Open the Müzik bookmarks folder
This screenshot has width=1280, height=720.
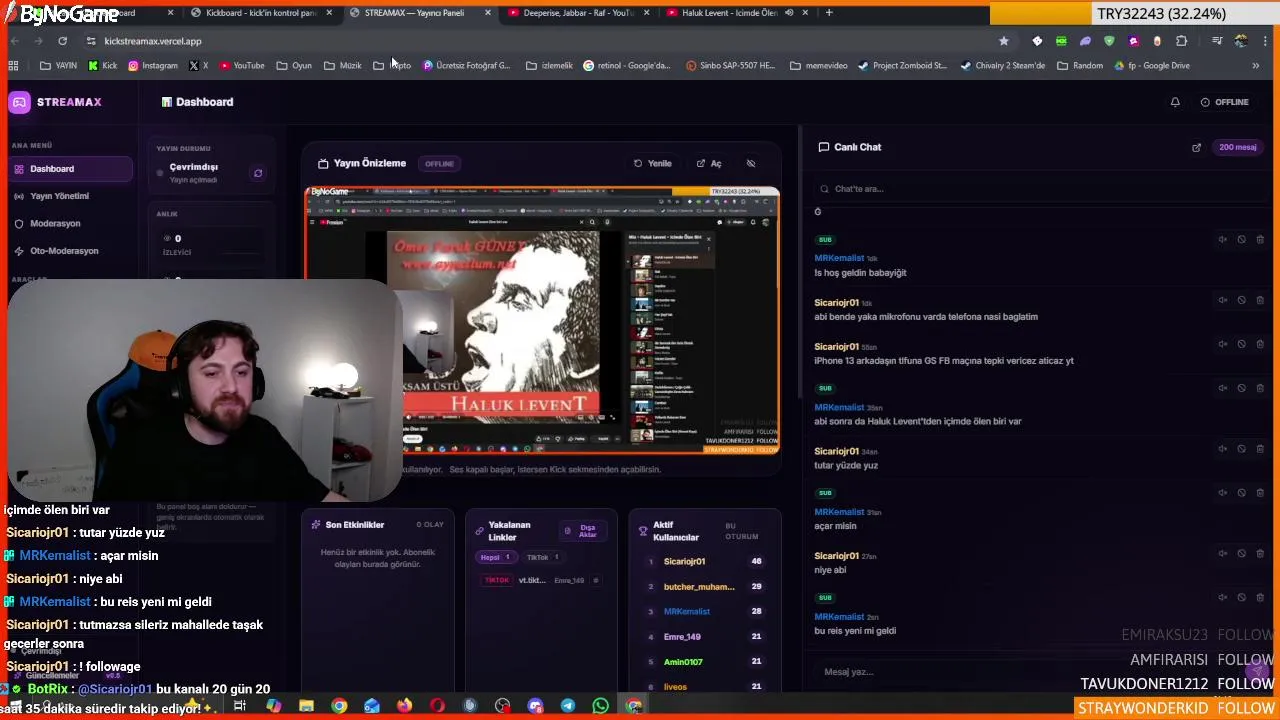pos(343,66)
